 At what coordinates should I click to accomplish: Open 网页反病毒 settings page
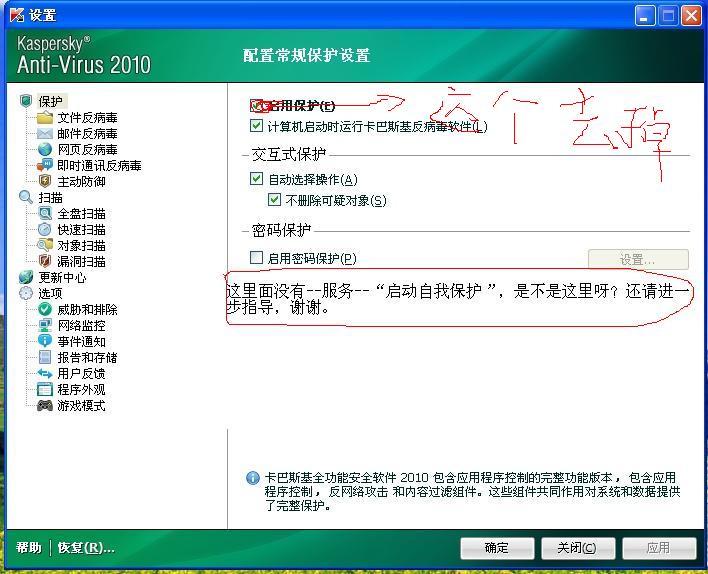87,149
